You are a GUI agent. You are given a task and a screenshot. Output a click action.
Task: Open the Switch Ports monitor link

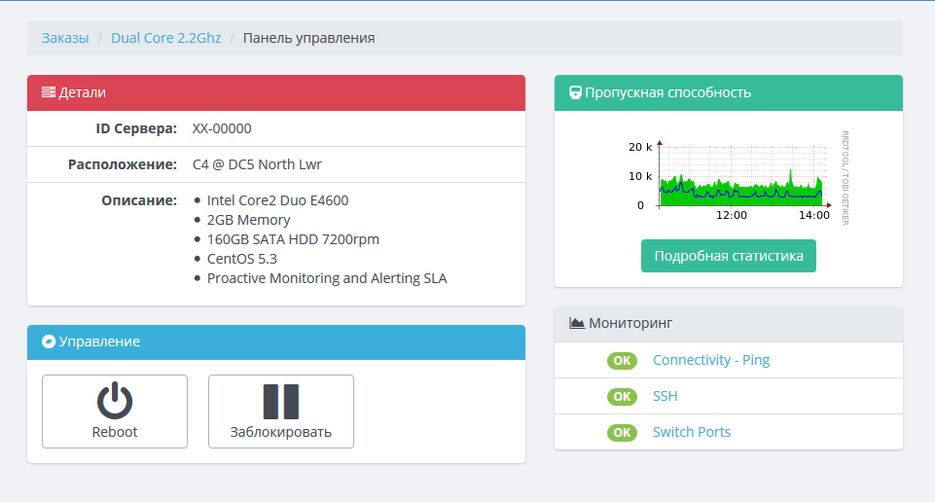pyautogui.click(x=692, y=432)
